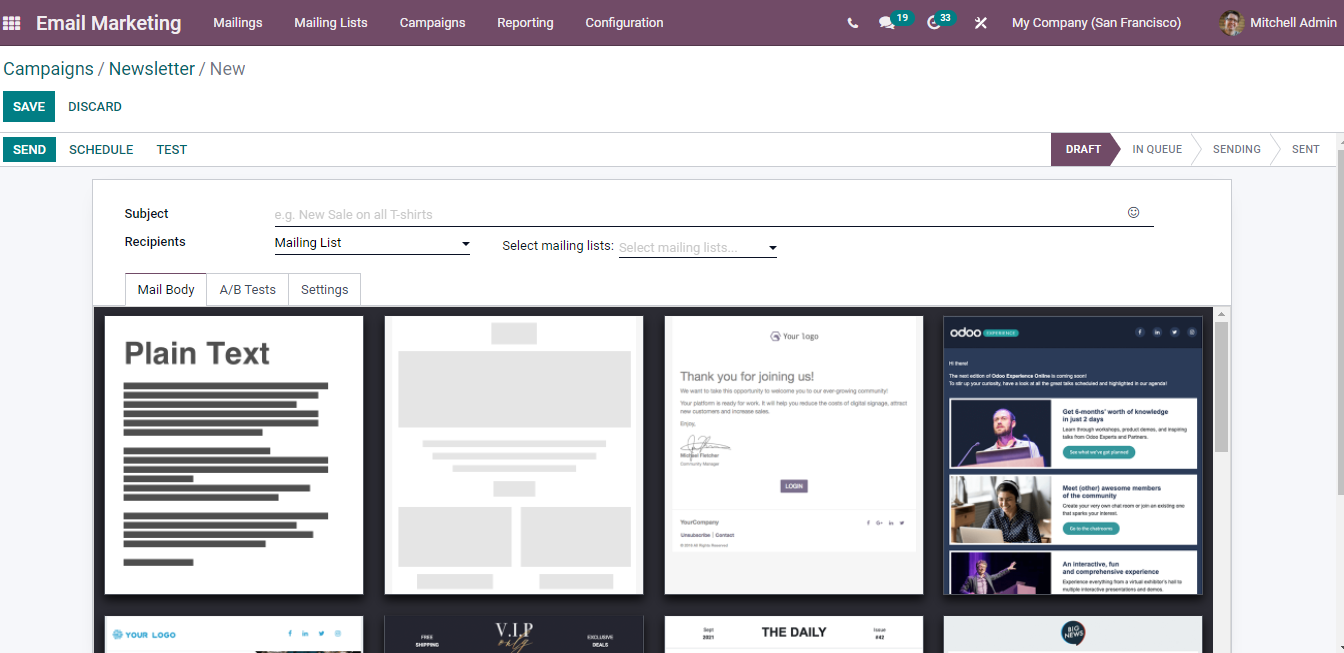This screenshot has height=653, width=1344.
Task: Open emoji picker in Subject field
Action: coord(1133,213)
